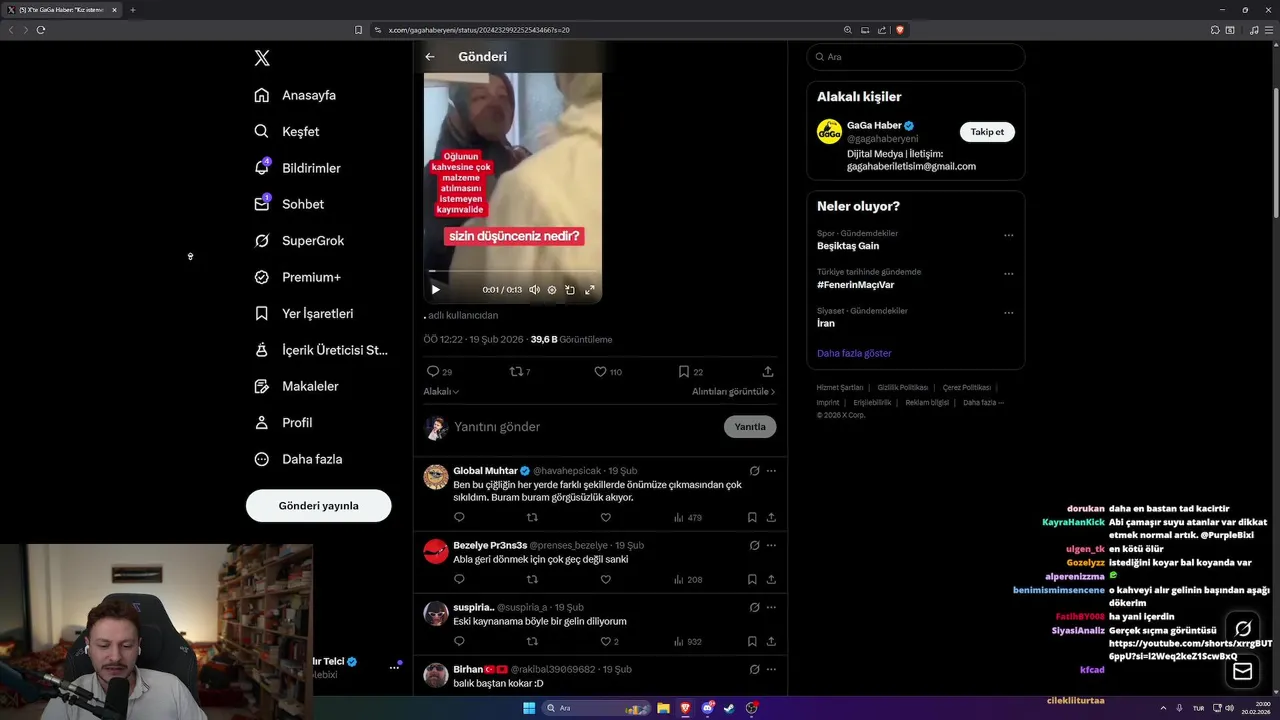Open Yer İşaretleri bookmarks page
The image size is (1280, 720).
(x=303, y=313)
